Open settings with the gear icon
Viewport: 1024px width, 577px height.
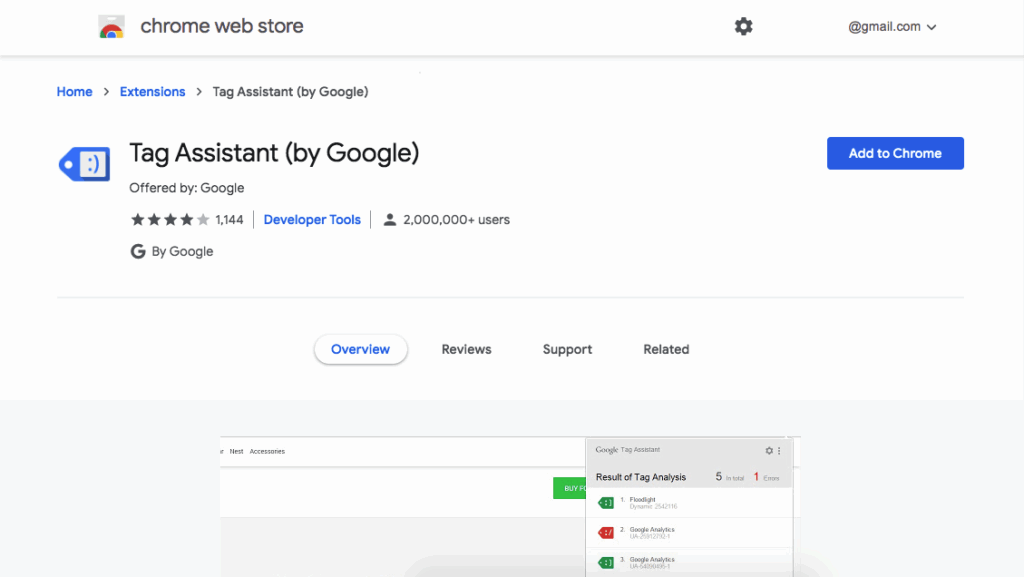pyautogui.click(x=743, y=26)
